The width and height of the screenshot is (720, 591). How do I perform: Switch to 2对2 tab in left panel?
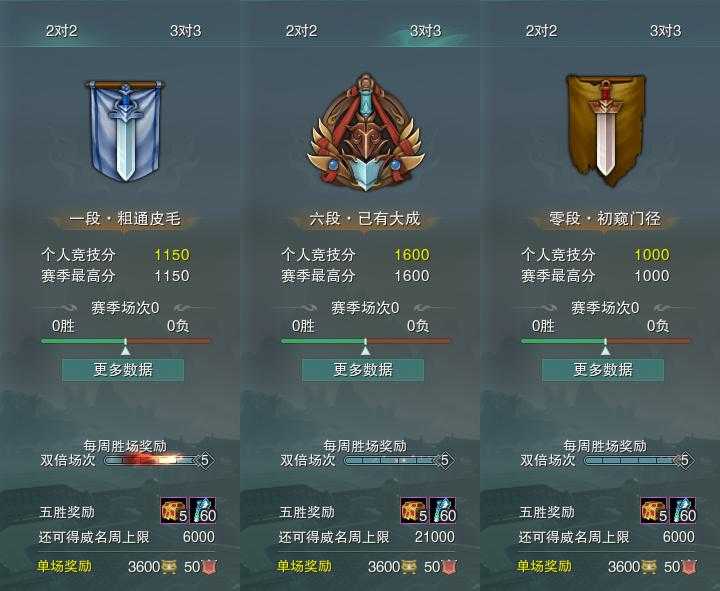pos(62,31)
